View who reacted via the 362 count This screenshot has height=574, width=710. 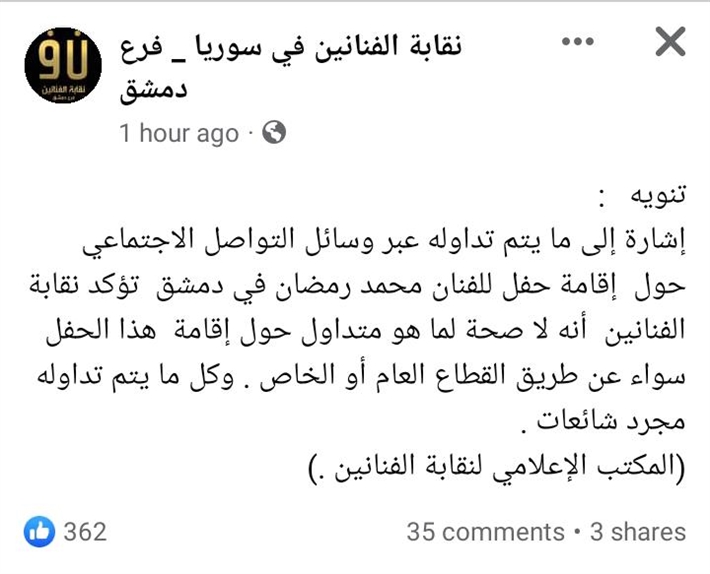(85, 532)
